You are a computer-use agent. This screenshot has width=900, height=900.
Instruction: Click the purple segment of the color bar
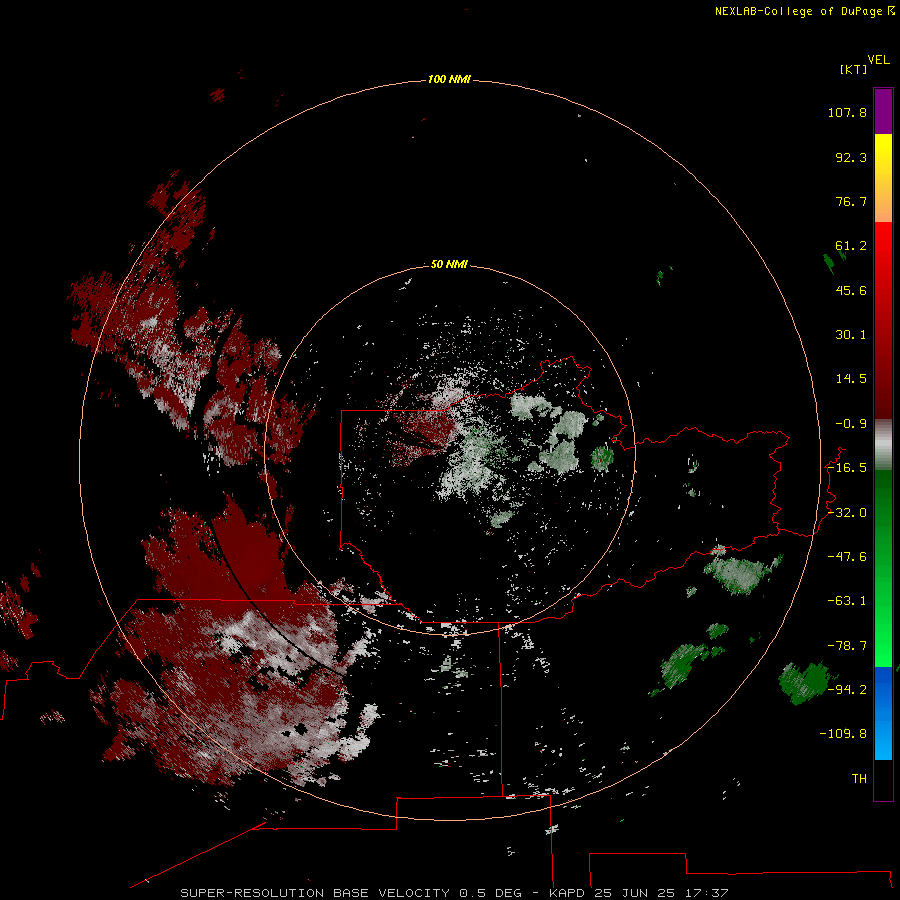(883, 111)
